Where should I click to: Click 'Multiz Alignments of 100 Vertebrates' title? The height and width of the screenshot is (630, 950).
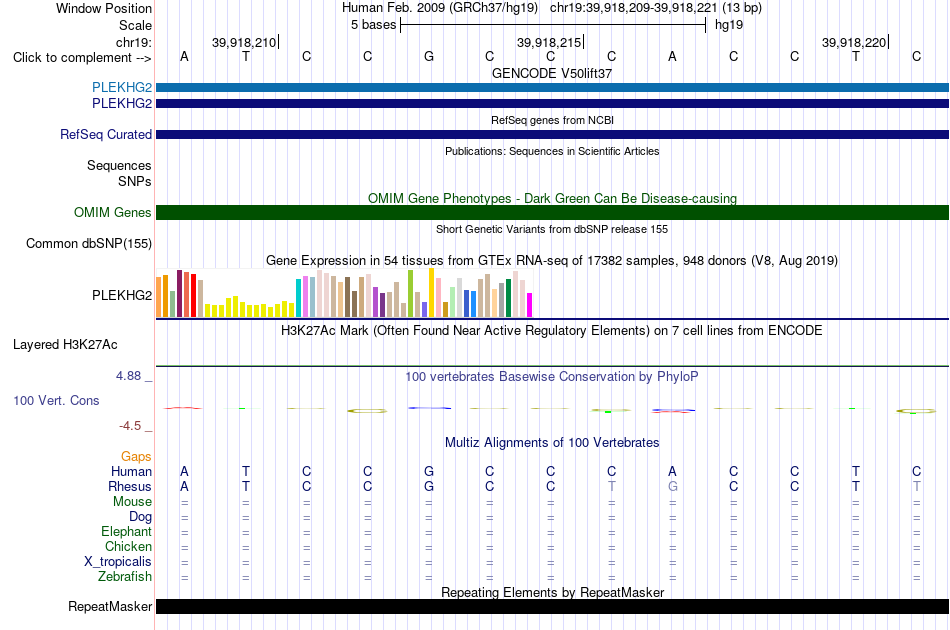[x=552, y=443]
